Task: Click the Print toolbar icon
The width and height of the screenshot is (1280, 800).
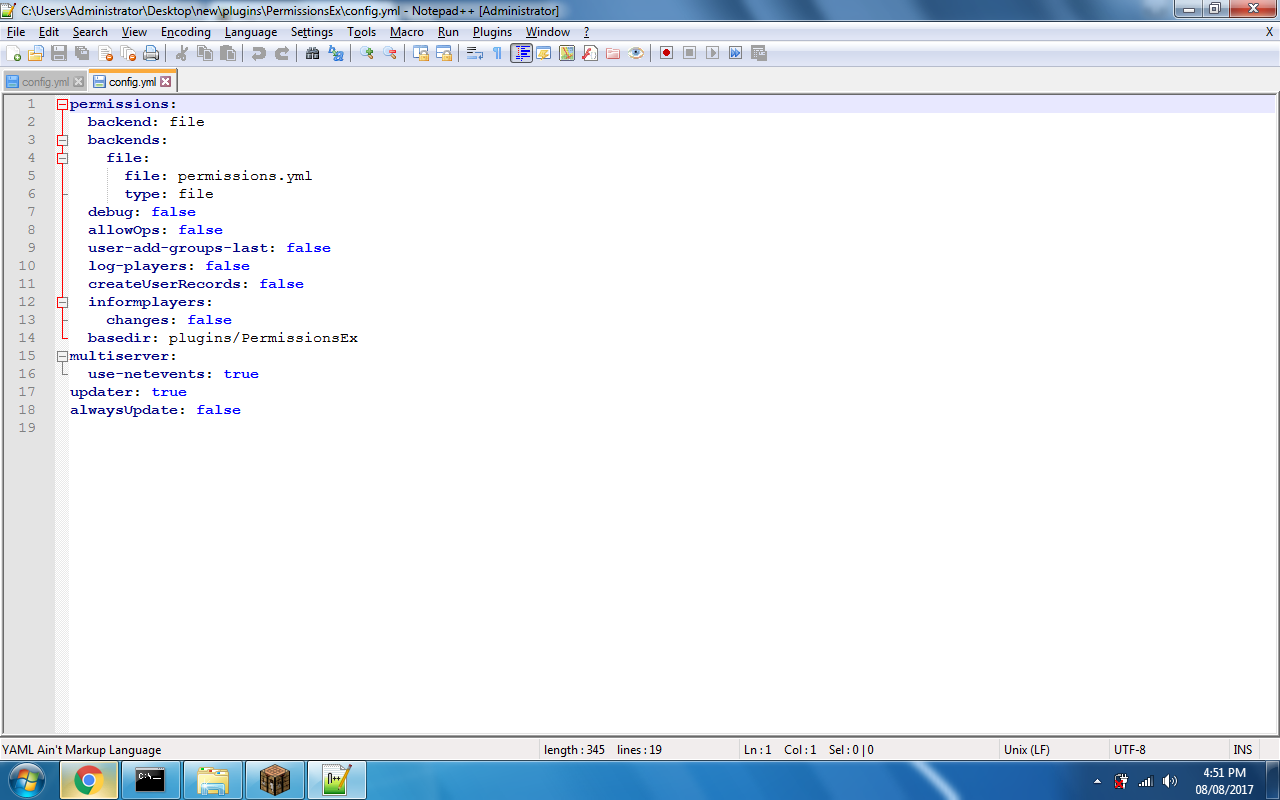Action: [x=151, y=53]
